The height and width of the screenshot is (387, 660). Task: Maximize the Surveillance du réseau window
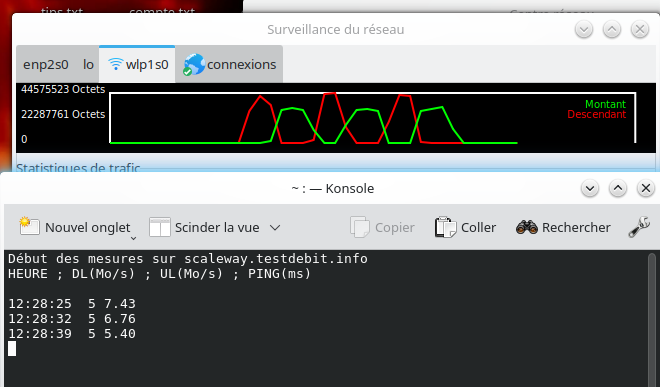(612, 29)
